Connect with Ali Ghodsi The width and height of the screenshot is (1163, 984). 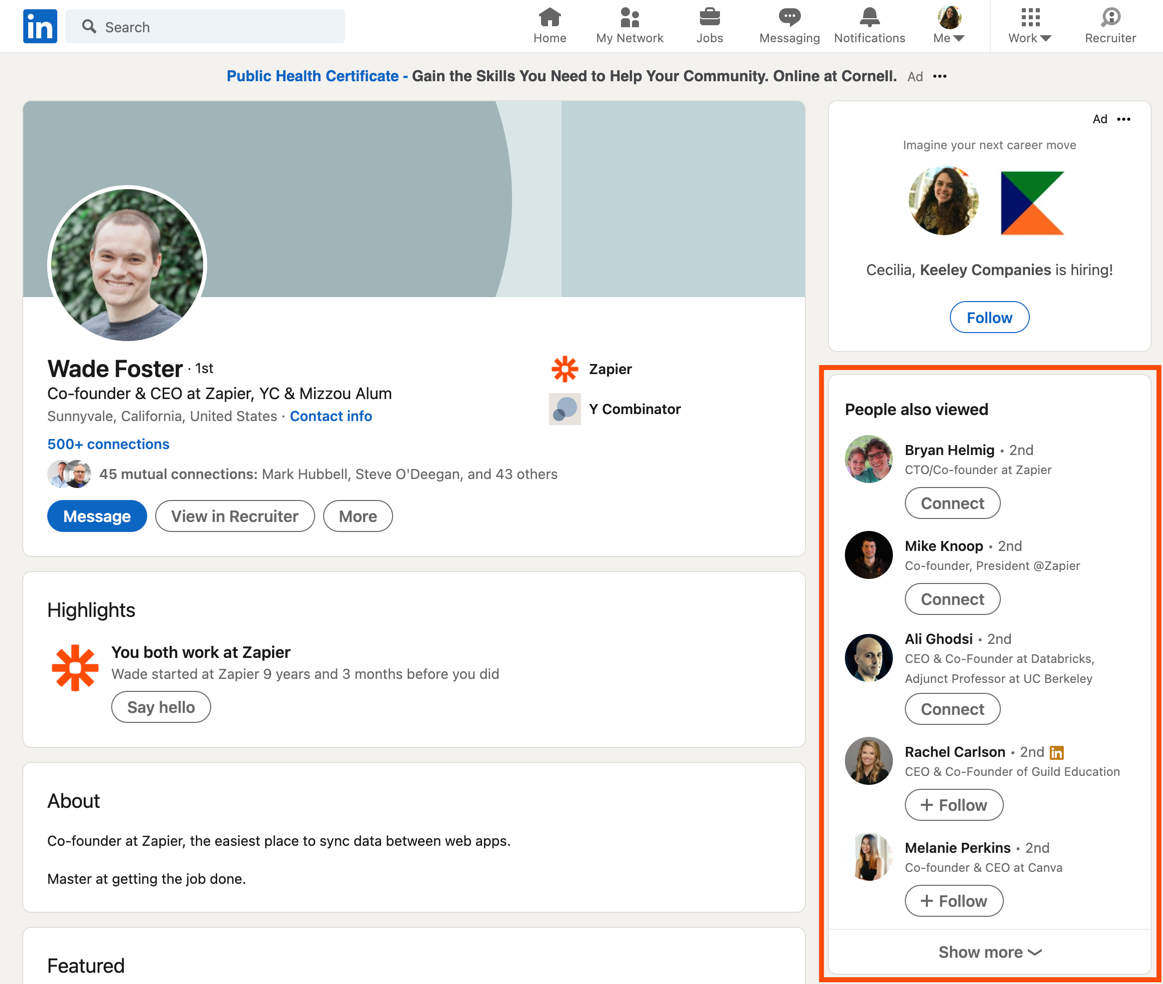click(952, 709)
